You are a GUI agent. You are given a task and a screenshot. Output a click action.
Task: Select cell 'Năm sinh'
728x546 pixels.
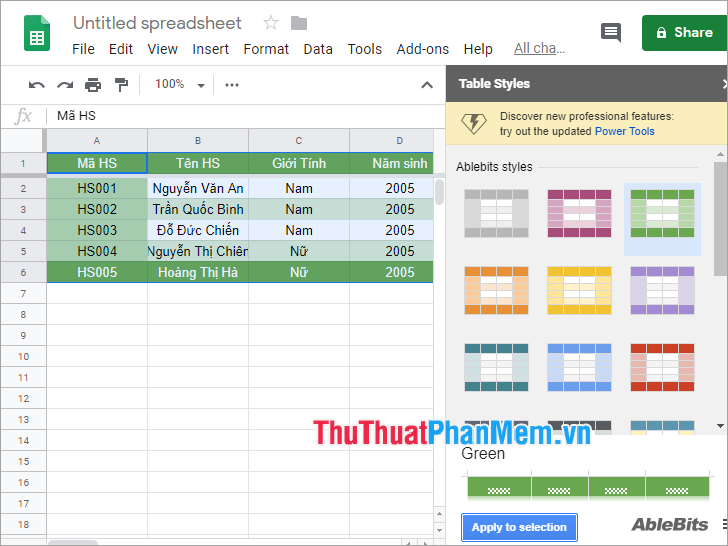(x=391, y=163)
